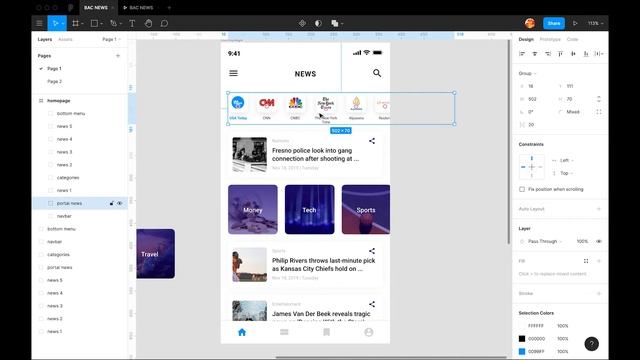This screenshot has height=360, width=640.
Task: Select the Comment tool
Action: tap(164, 23)
